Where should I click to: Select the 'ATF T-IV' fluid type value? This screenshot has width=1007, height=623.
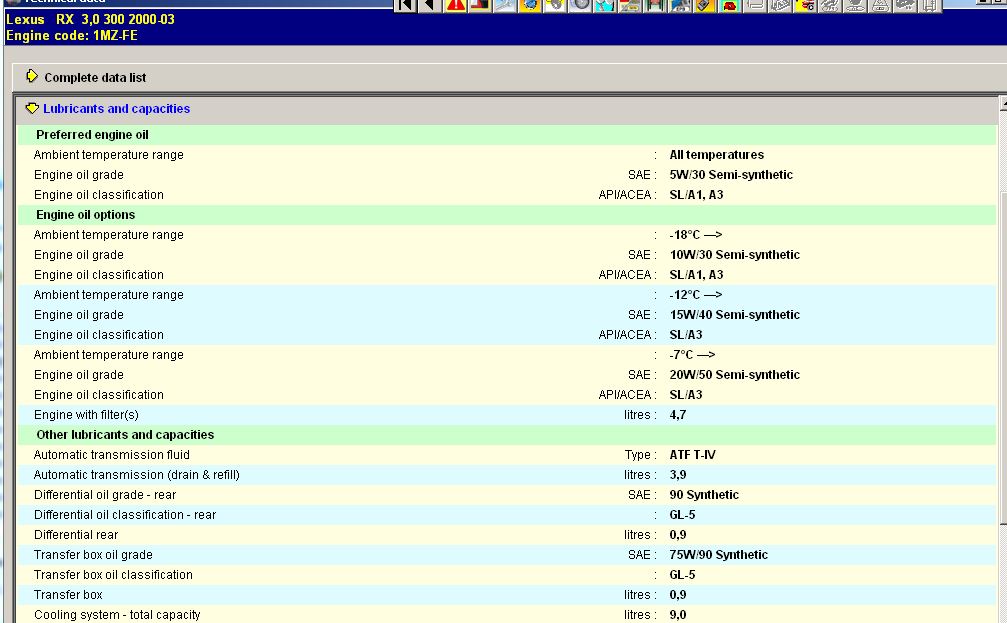click(692, 455)
